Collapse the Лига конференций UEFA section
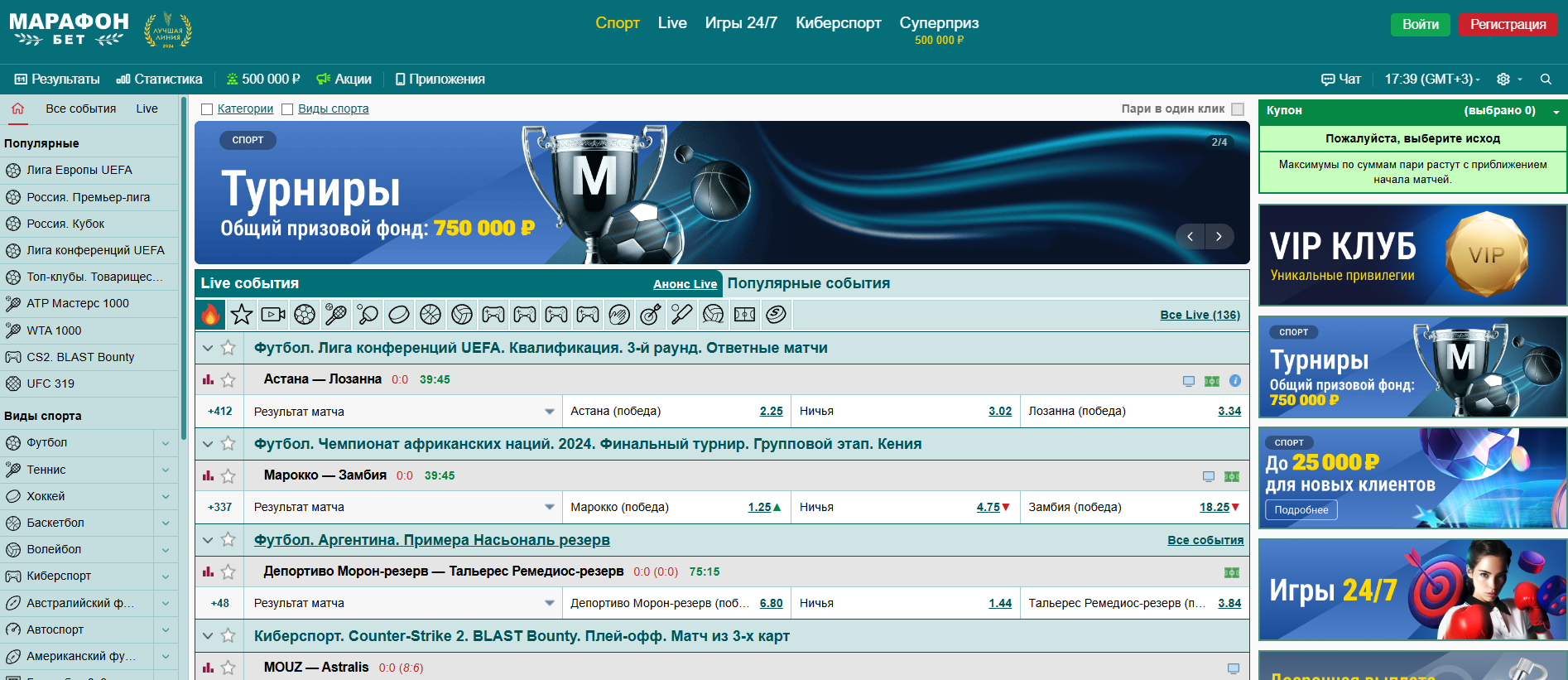The width and height of the screenshot is (1568, 680). coord(208,349)
